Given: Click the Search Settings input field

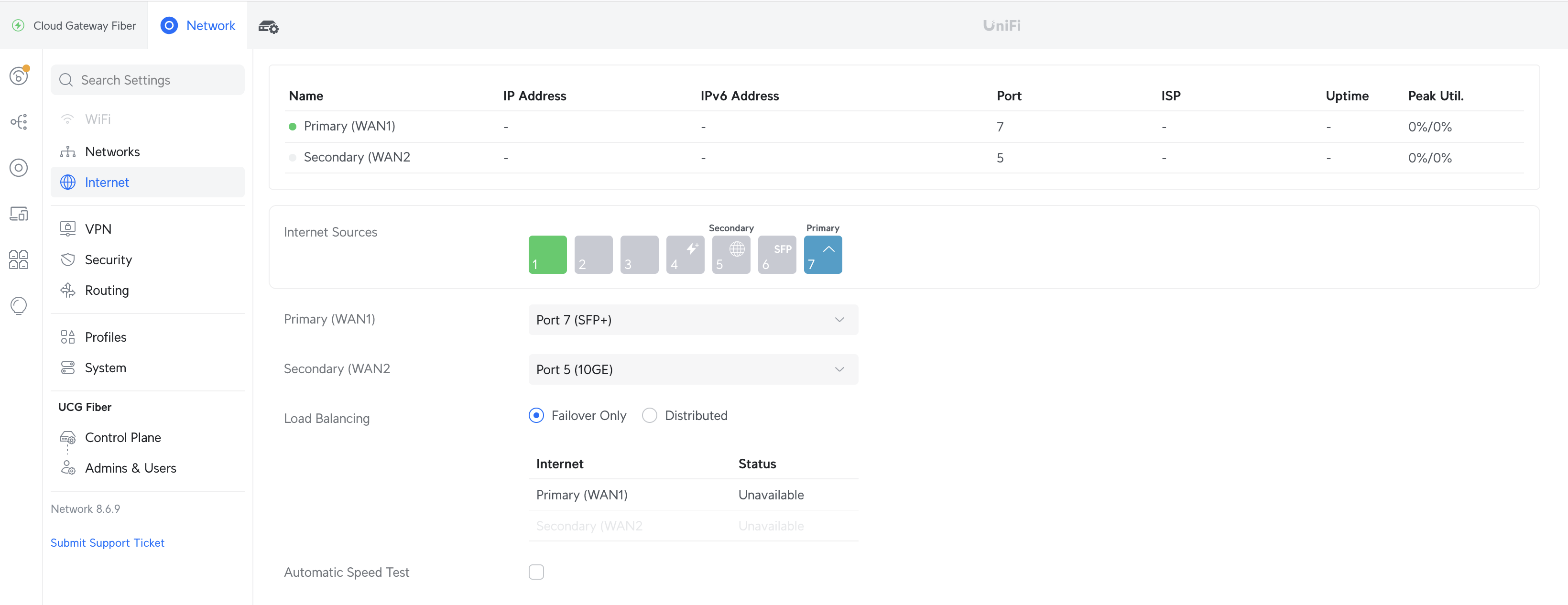Looking at the screenshot, I should pos(147,80).
